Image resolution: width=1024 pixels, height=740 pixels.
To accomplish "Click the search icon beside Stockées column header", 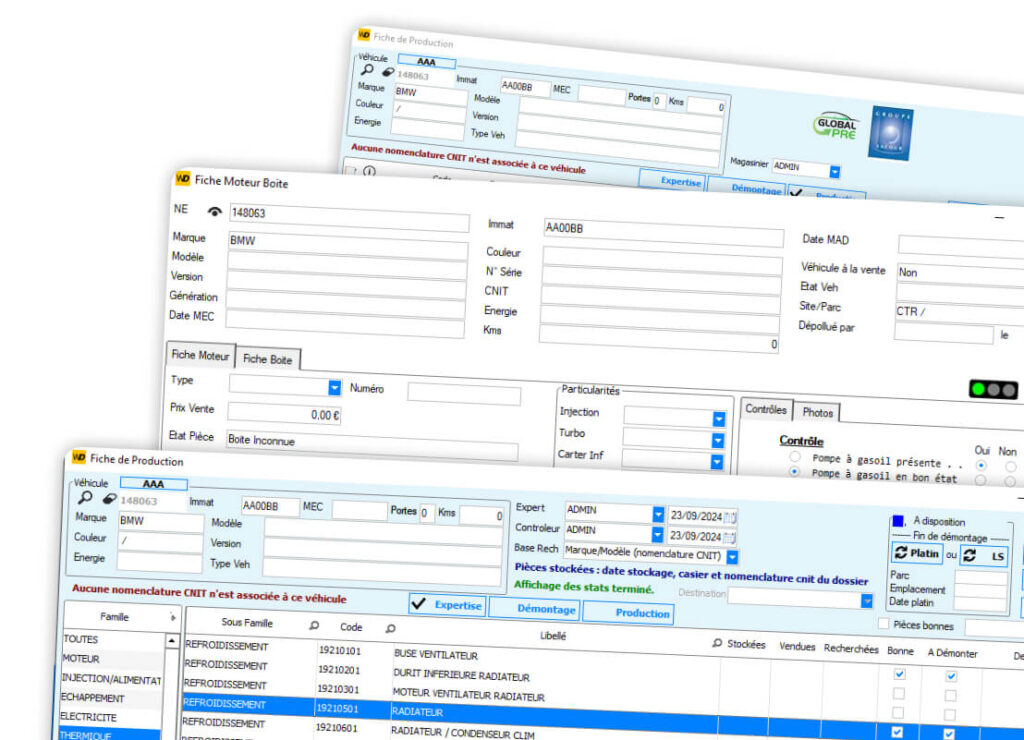I will click(718, 643).
